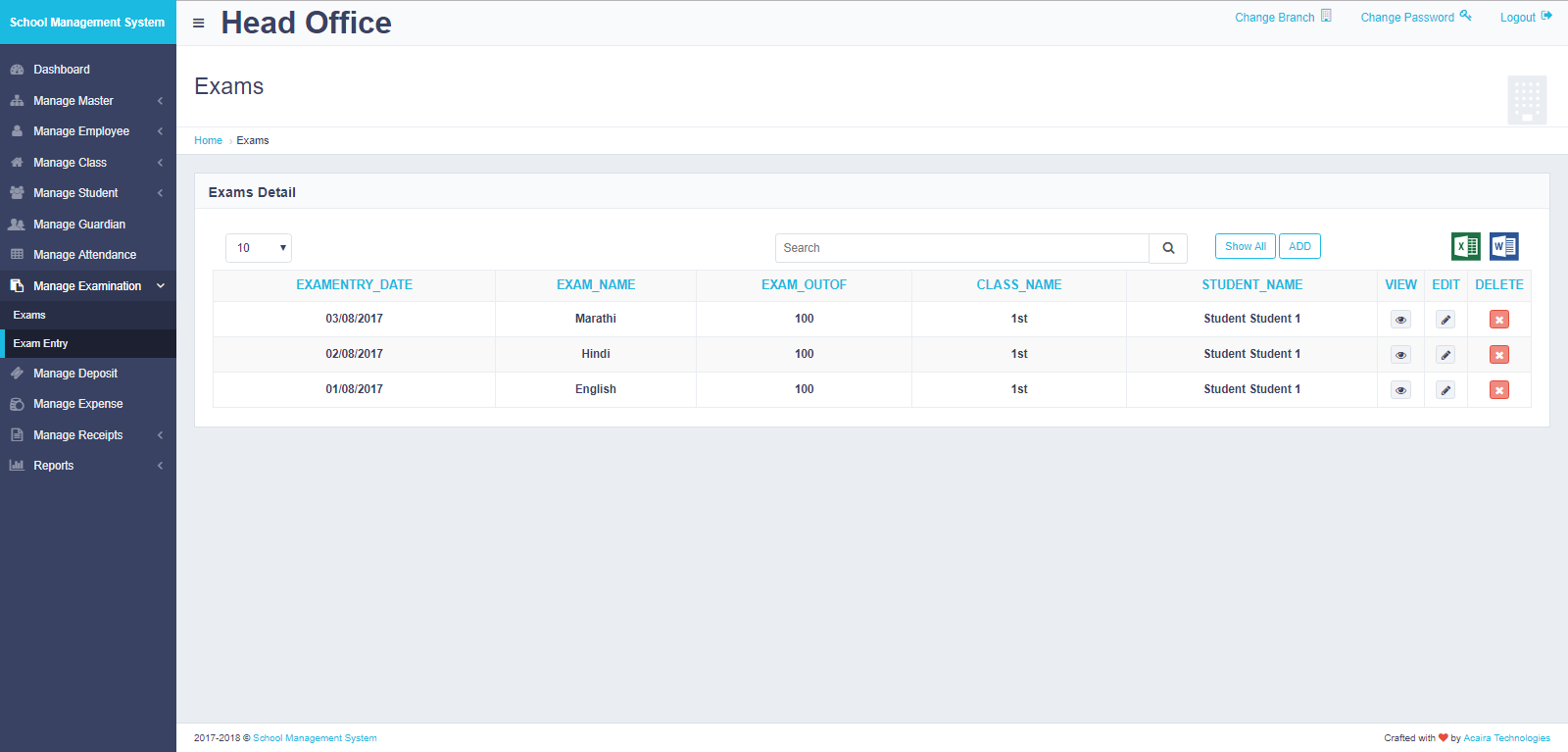Image resolution: width=1568 pixels, height=752 pixels.
Task: Sort by the EXAMENTRY_DATE column header
Action: point(354,285)
